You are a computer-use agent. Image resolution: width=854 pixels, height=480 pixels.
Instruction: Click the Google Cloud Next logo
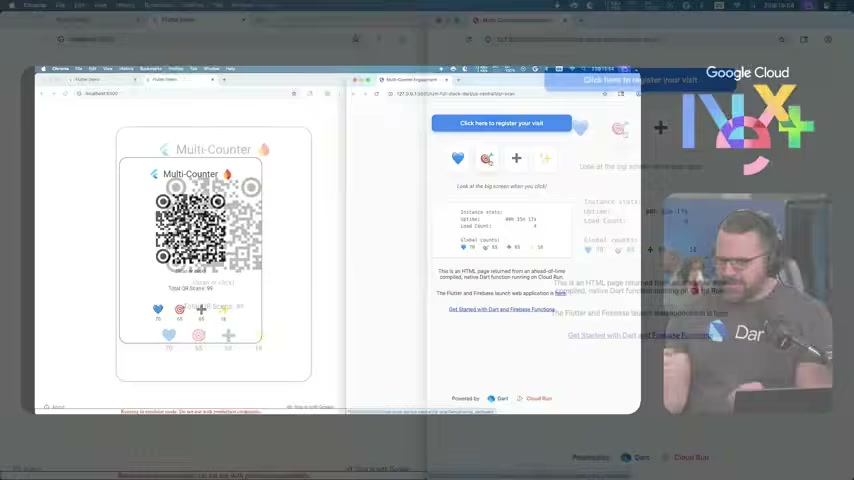(747, 120)
